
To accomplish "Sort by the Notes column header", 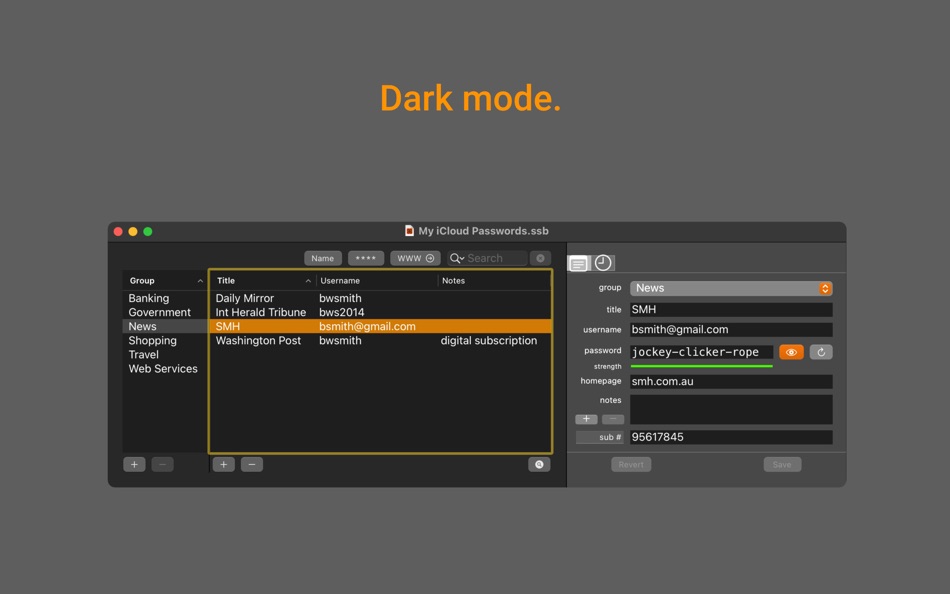I will 494,281.
